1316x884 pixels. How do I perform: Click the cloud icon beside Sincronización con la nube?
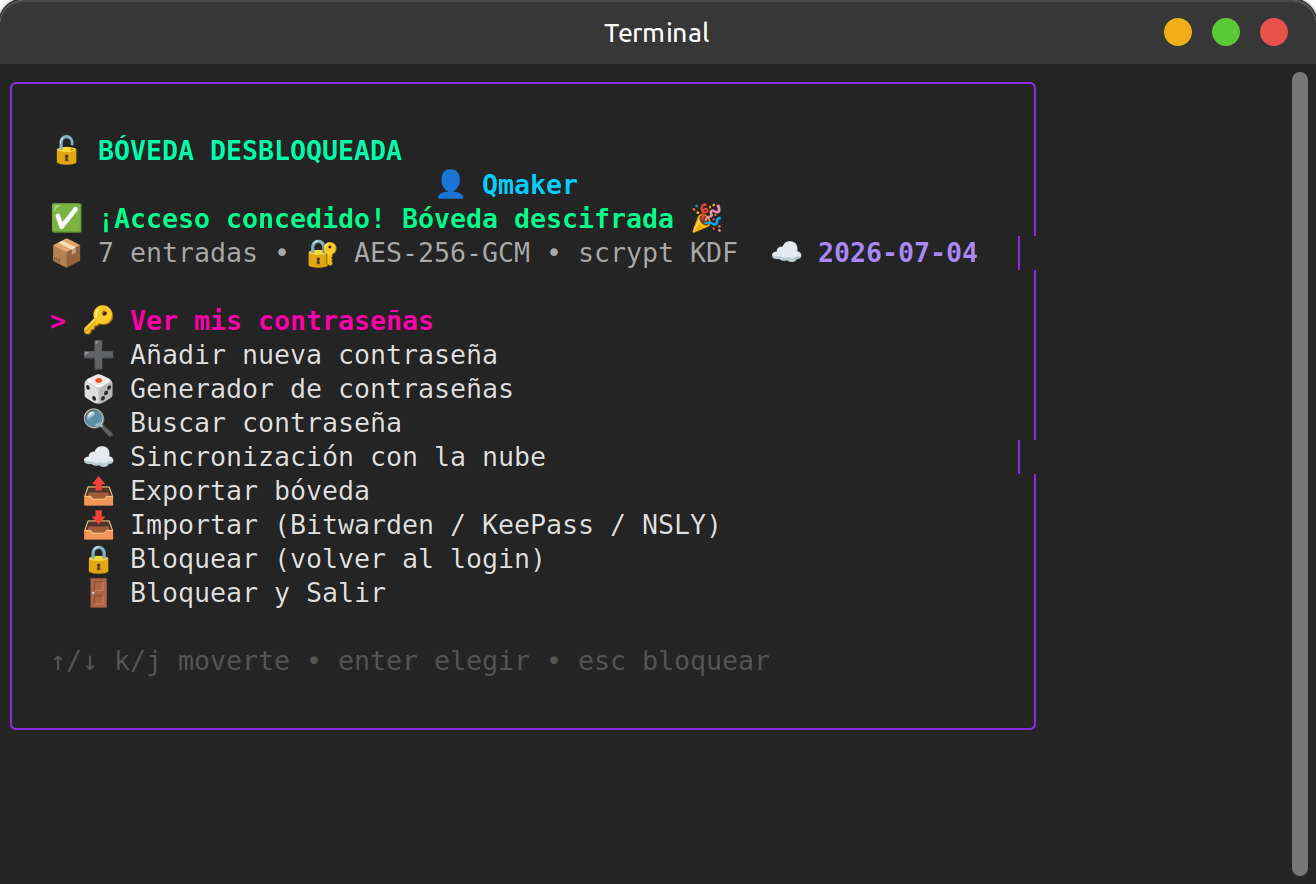click(98, 457)
